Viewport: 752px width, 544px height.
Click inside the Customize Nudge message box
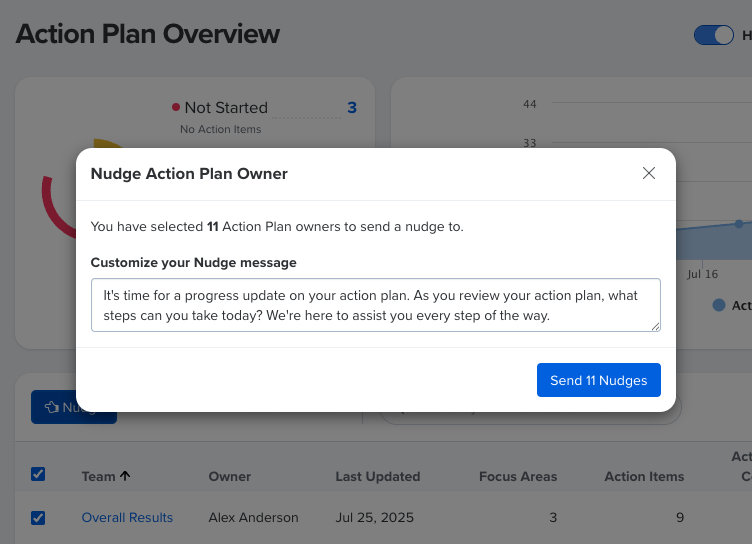tap(375, 305)
